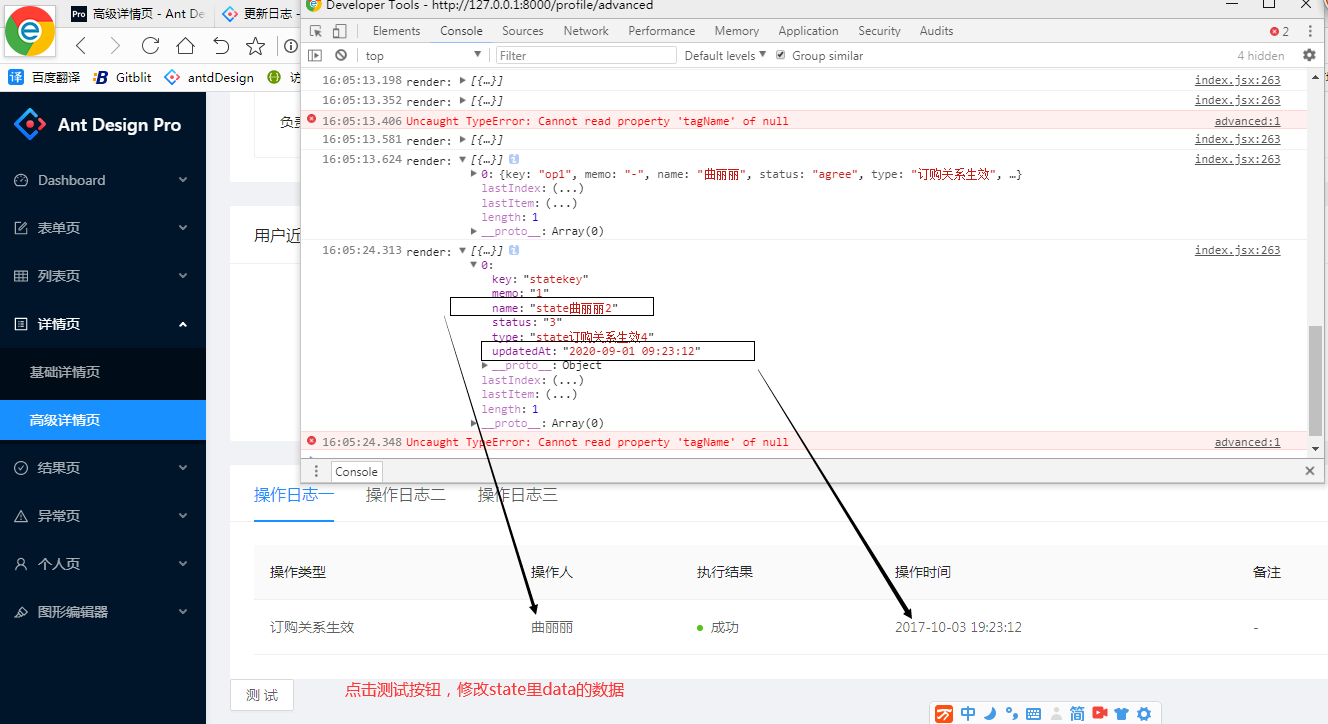Open the console settings gear

[1309, 55]
